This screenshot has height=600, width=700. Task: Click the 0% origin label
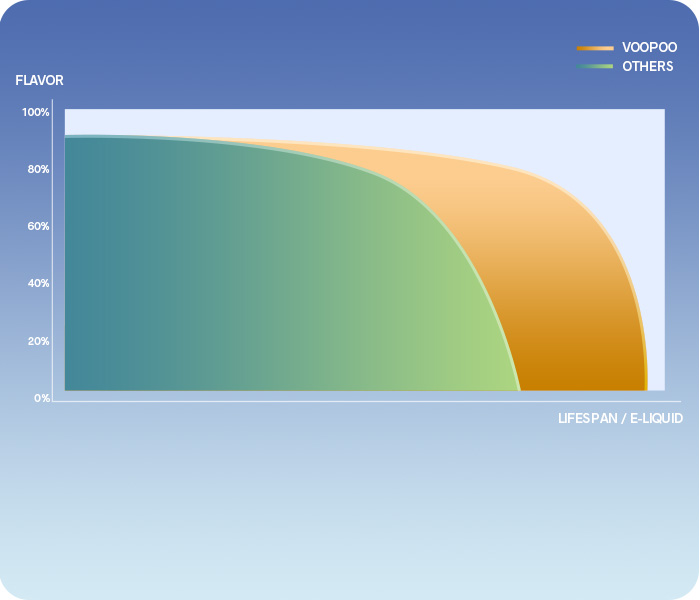41,398
